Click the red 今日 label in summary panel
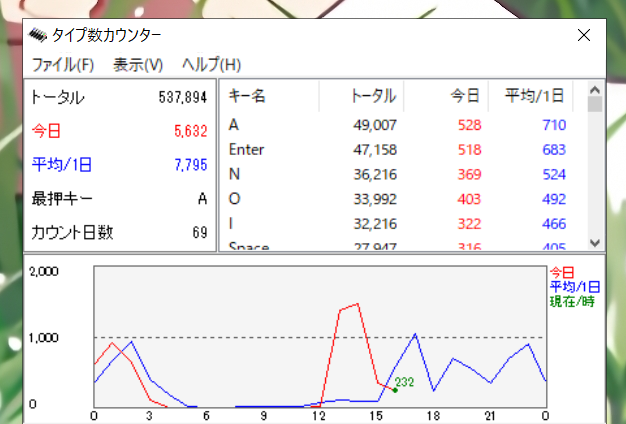Image resolution: width=626 pixels, height=424 pixels. point(46,131)
